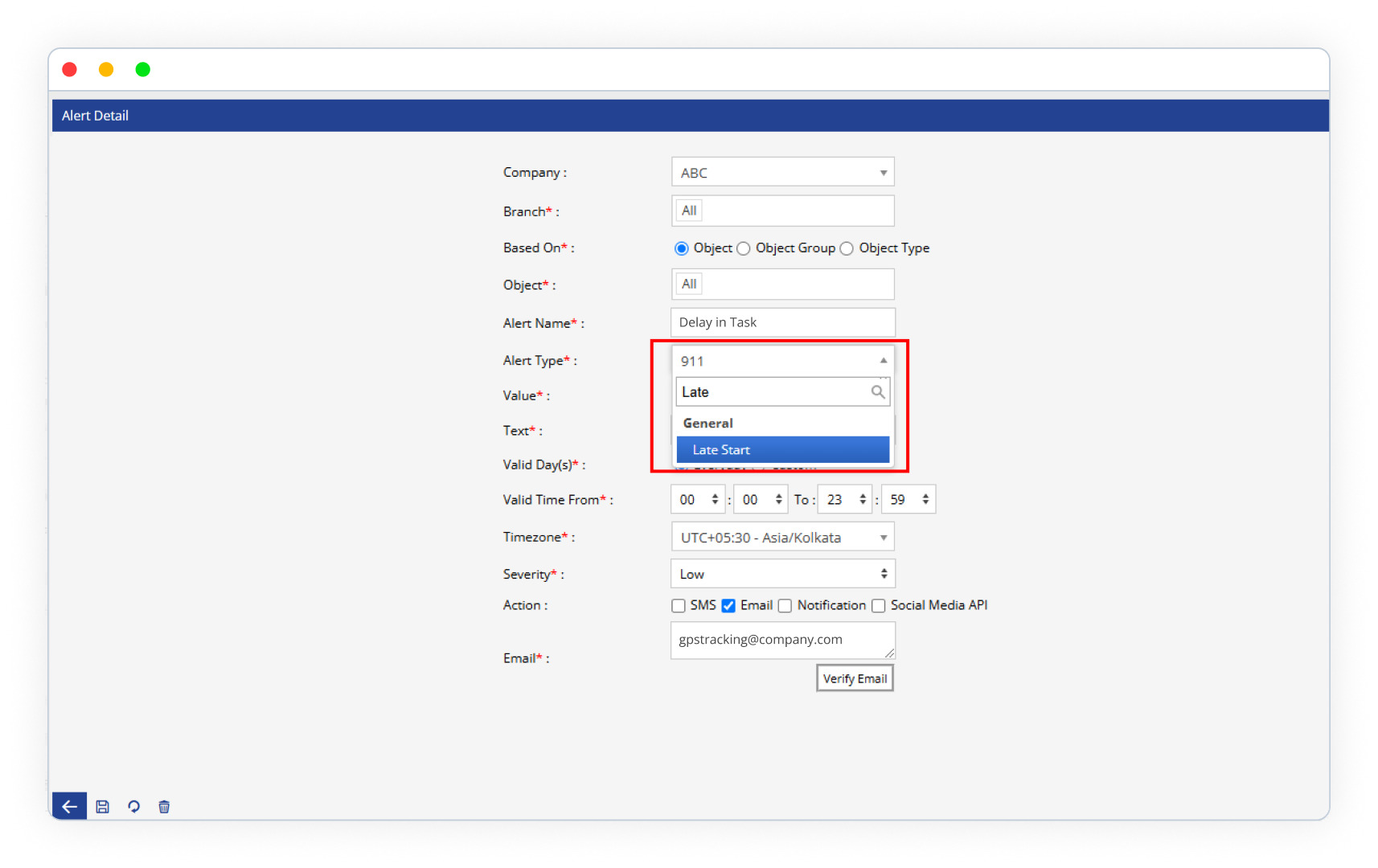
Task: Enable the SMS checkbox
Action: click(679, 606)
